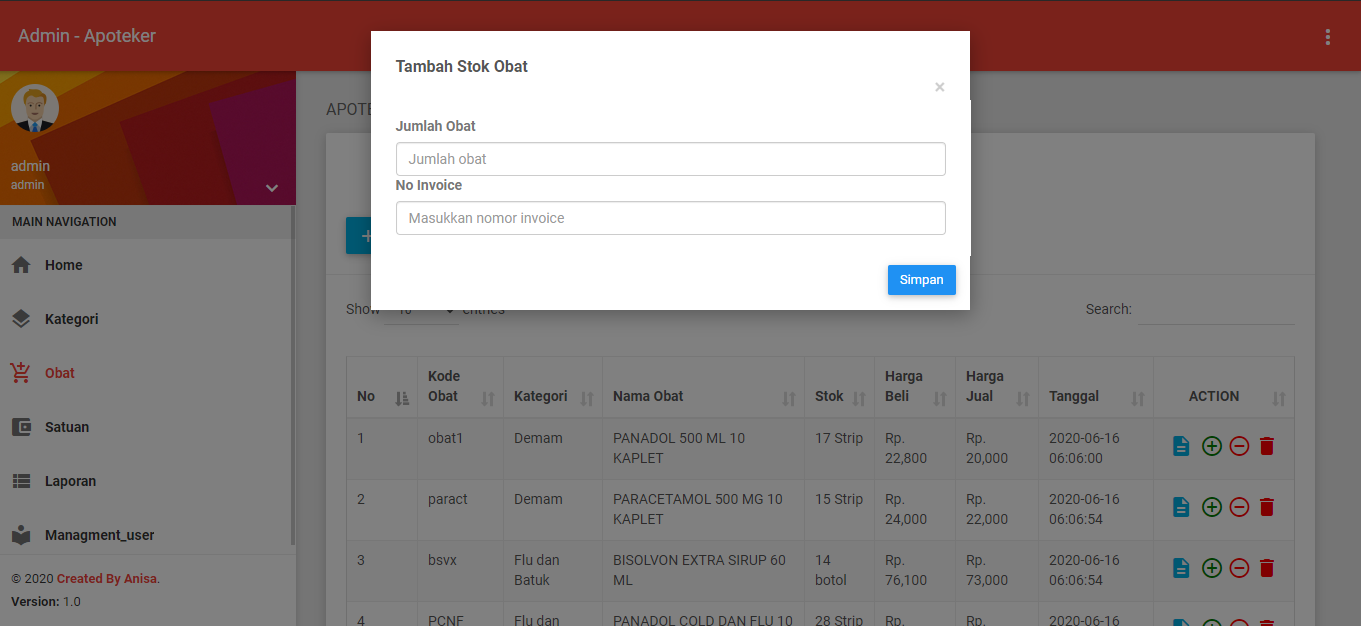Delete the PANADOL 500 ML row
Screen dimensions: 1361x626
tap(1267, 446)
